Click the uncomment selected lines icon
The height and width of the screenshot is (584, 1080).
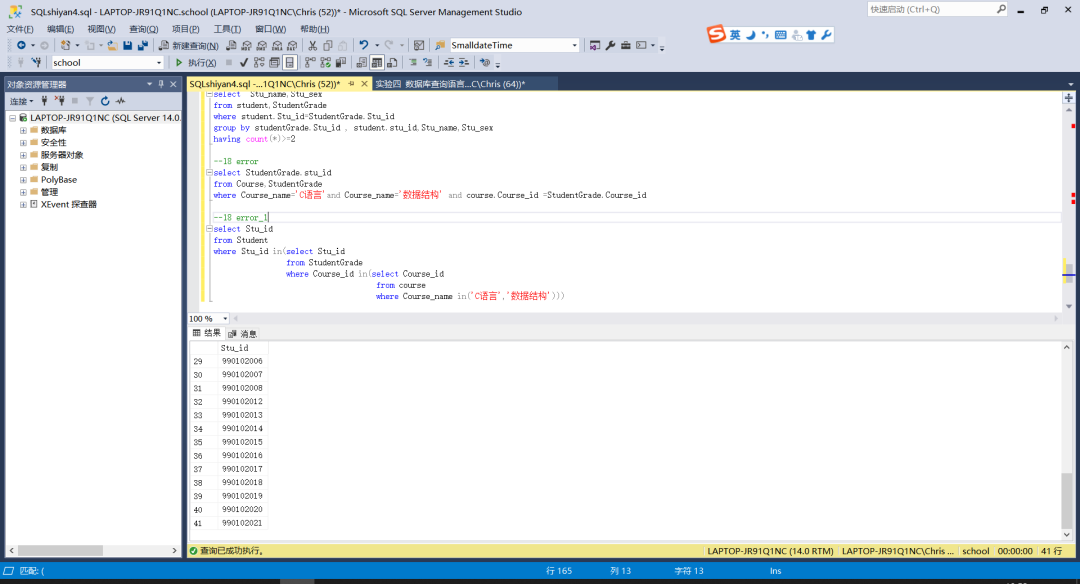tap(428, 63)
